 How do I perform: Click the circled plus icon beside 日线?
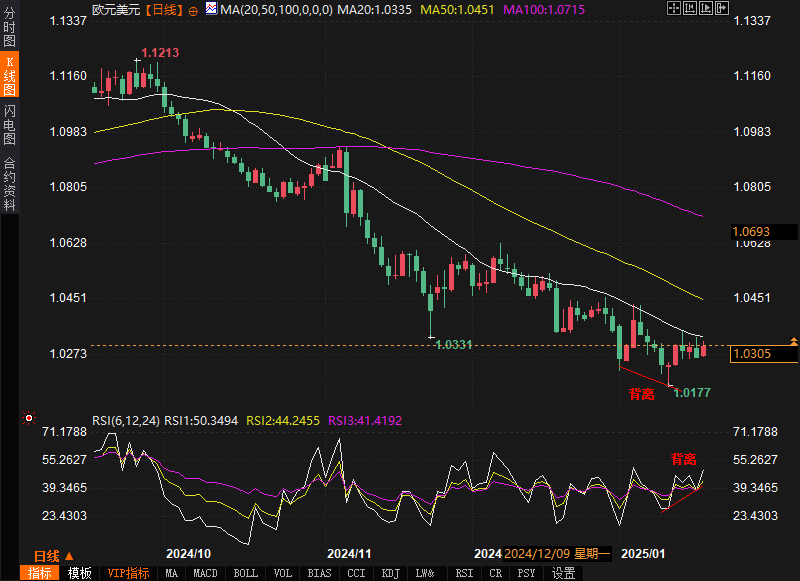click(193, 10)
